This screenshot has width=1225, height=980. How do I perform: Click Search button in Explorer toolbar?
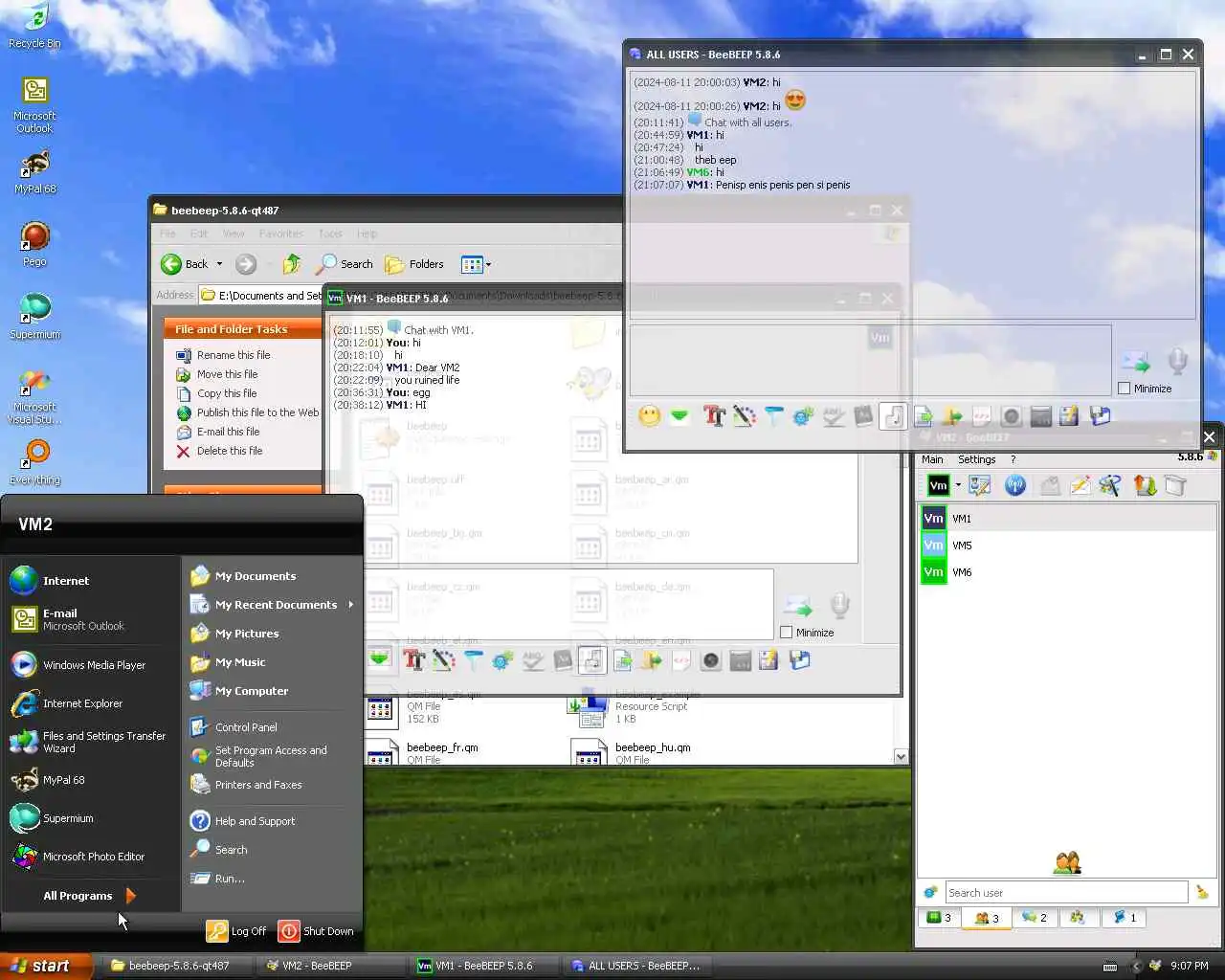(345, 264)
